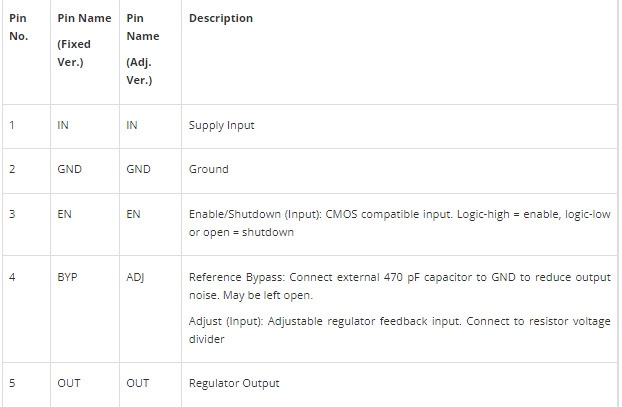This screenshot has width=622, height=407.
Task: Click the 'Description' column header
Action: coord(220,18)
